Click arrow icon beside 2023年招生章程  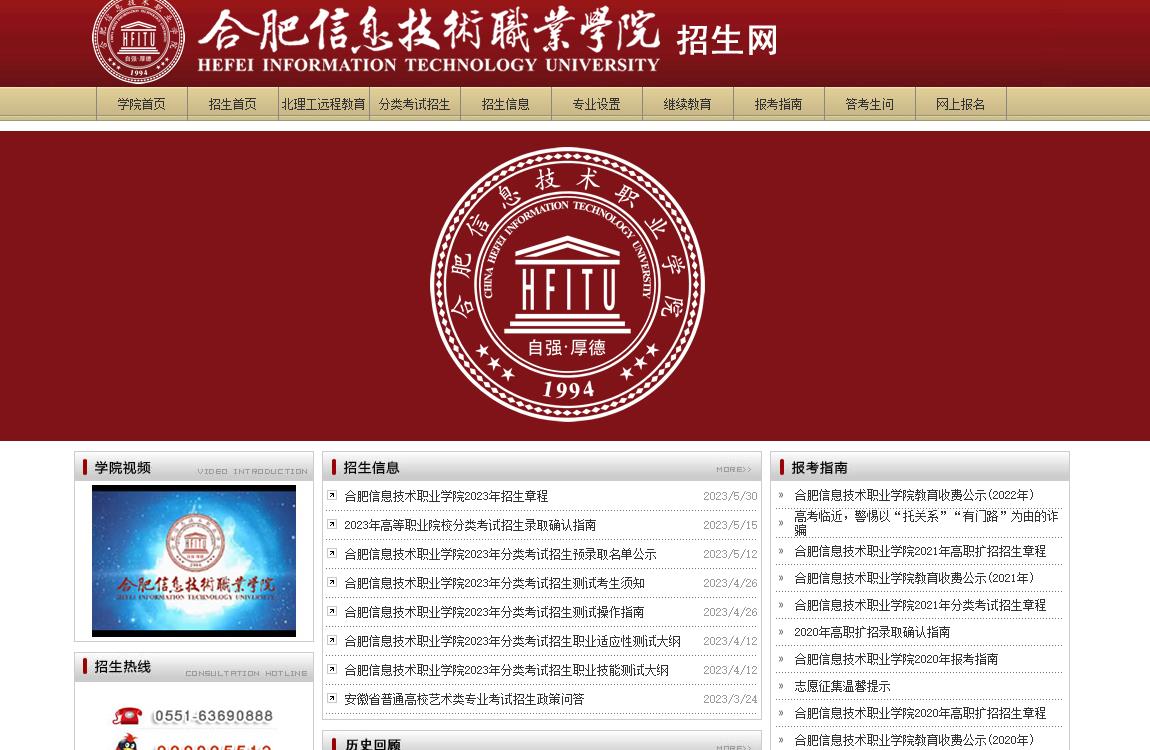pos(332,496)
